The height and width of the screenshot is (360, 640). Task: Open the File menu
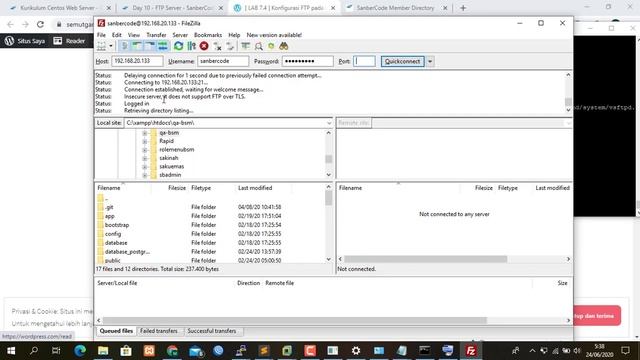coord(101,35)
